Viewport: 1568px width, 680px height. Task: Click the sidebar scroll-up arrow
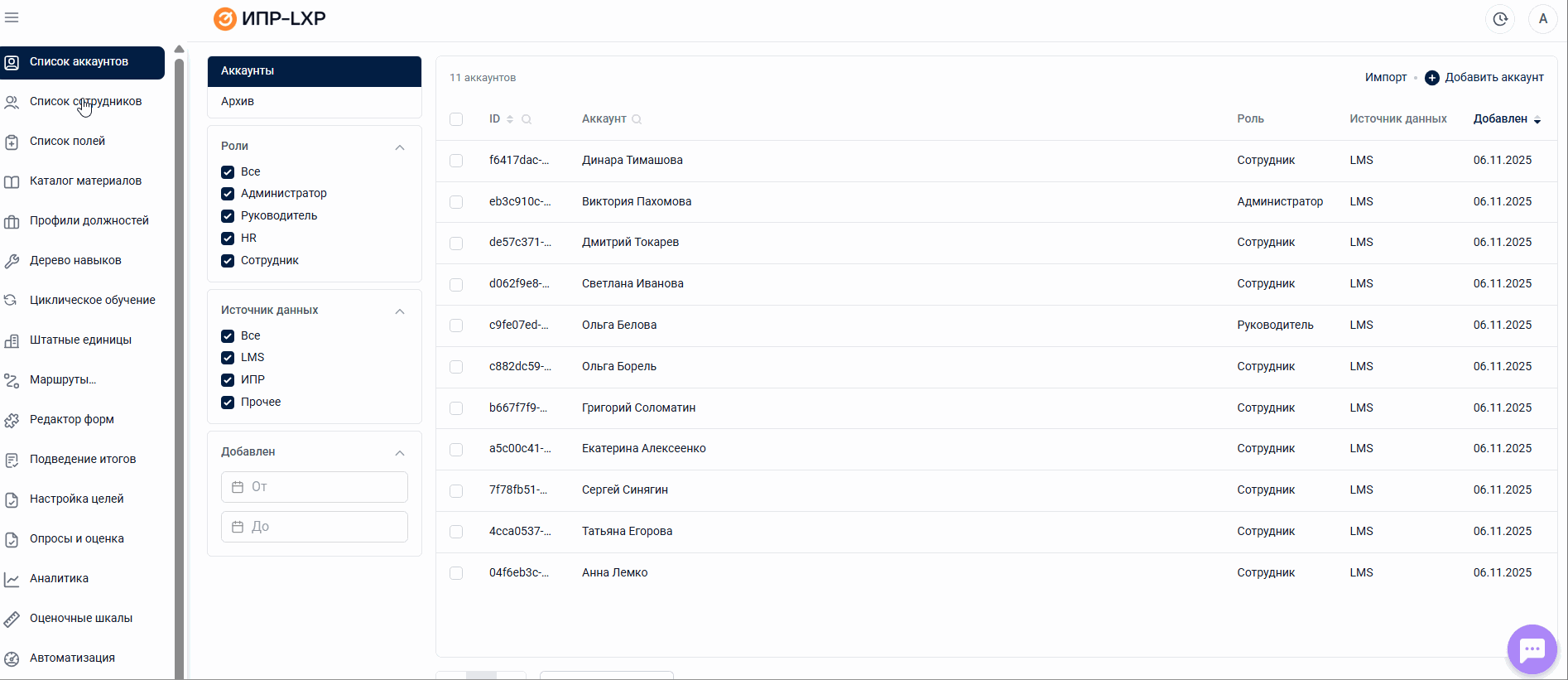tap(179, 50)
